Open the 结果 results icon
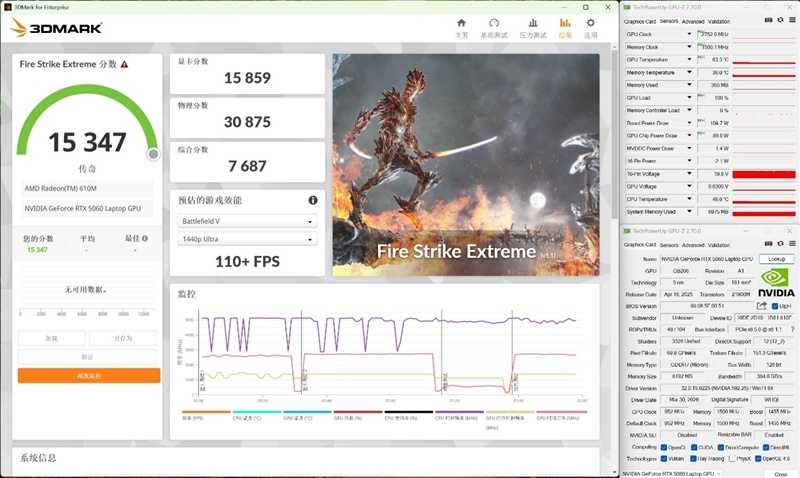The height and width of the screenshot is (478, 800). click(x=565, y=23)
